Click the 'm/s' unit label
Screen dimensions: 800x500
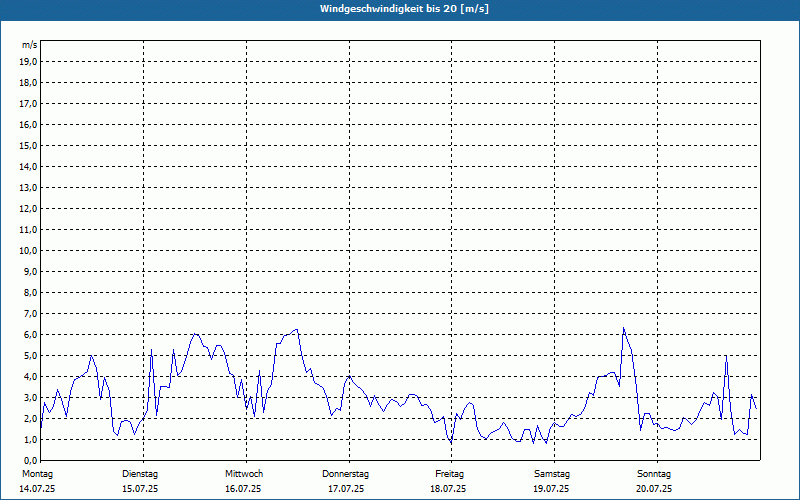[30, 45]
